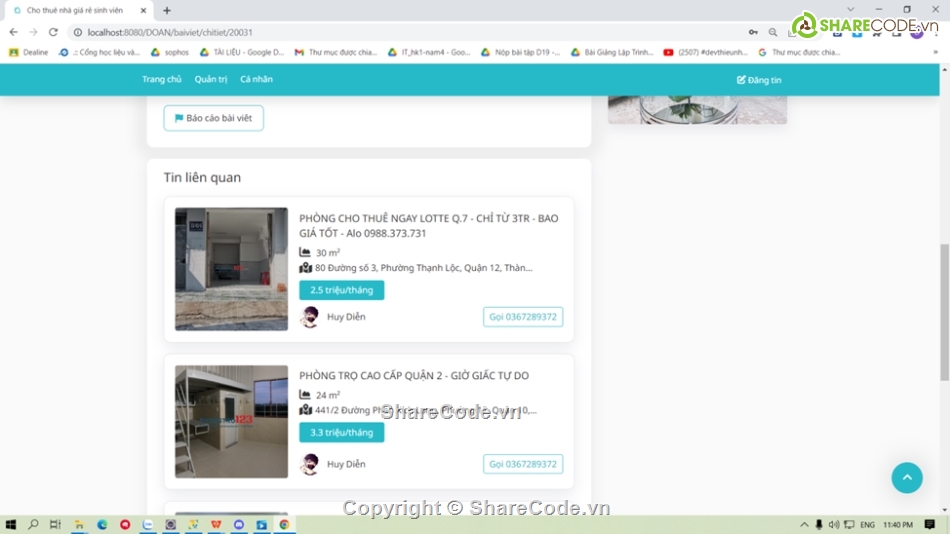Image resolution: width=950 pixels, height=534 pixels.
Task: Open the PHÒNG TRỌ CAO CẤP QUẬN 2 listing title
Action: (414, 375)
